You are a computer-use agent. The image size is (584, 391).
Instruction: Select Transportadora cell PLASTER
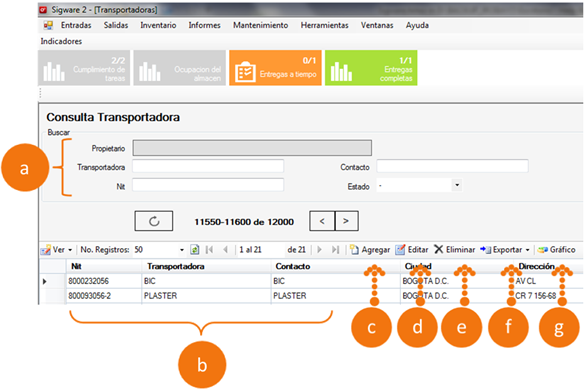pyautogui.click(x=206, y=296)
